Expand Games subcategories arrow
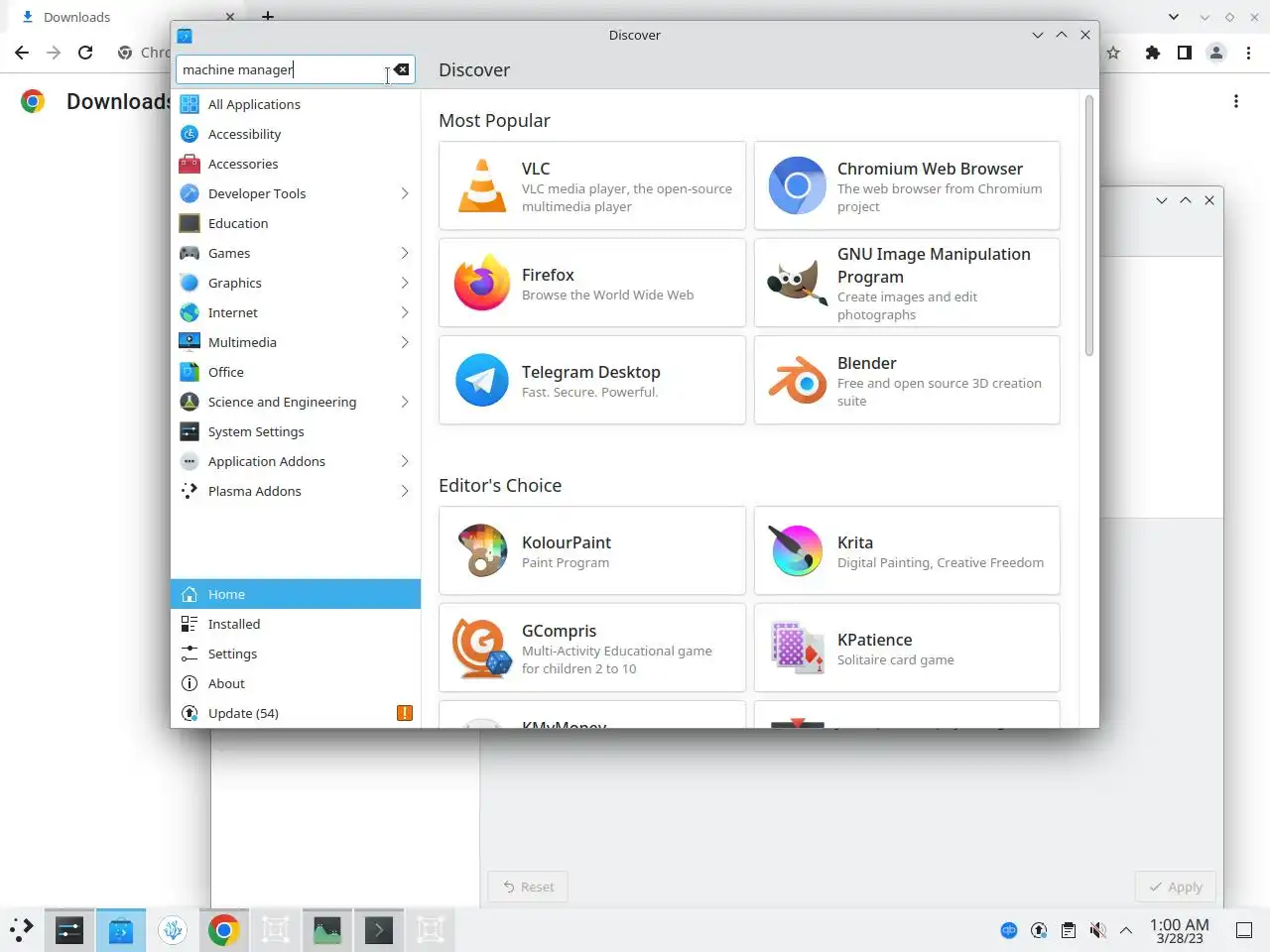Viewport: 1270px width, 952px height. 405,253
